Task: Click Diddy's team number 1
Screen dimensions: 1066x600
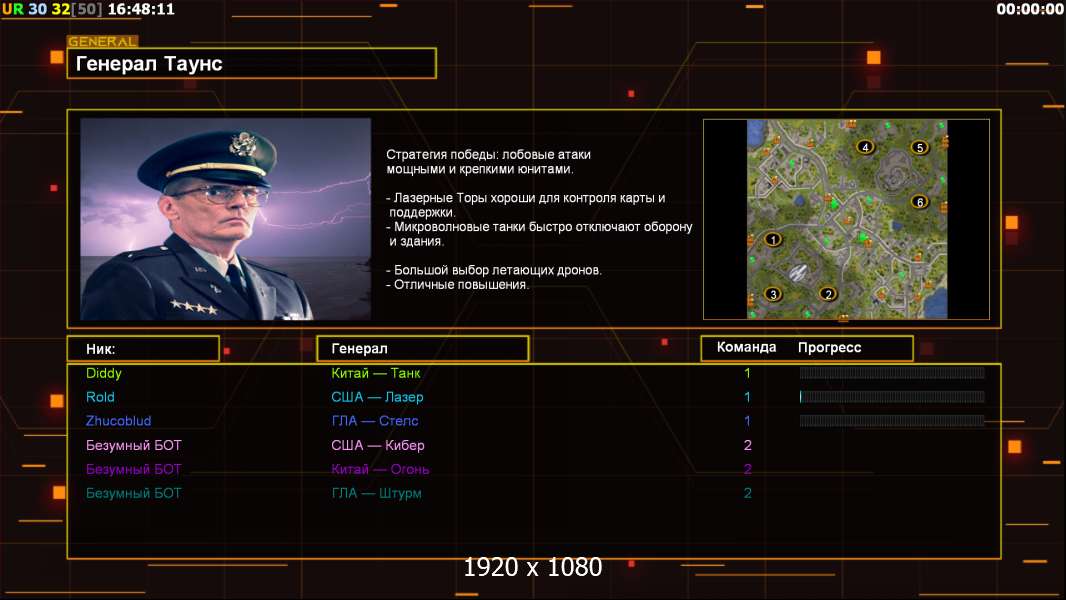Action: (x=747, y=373)
